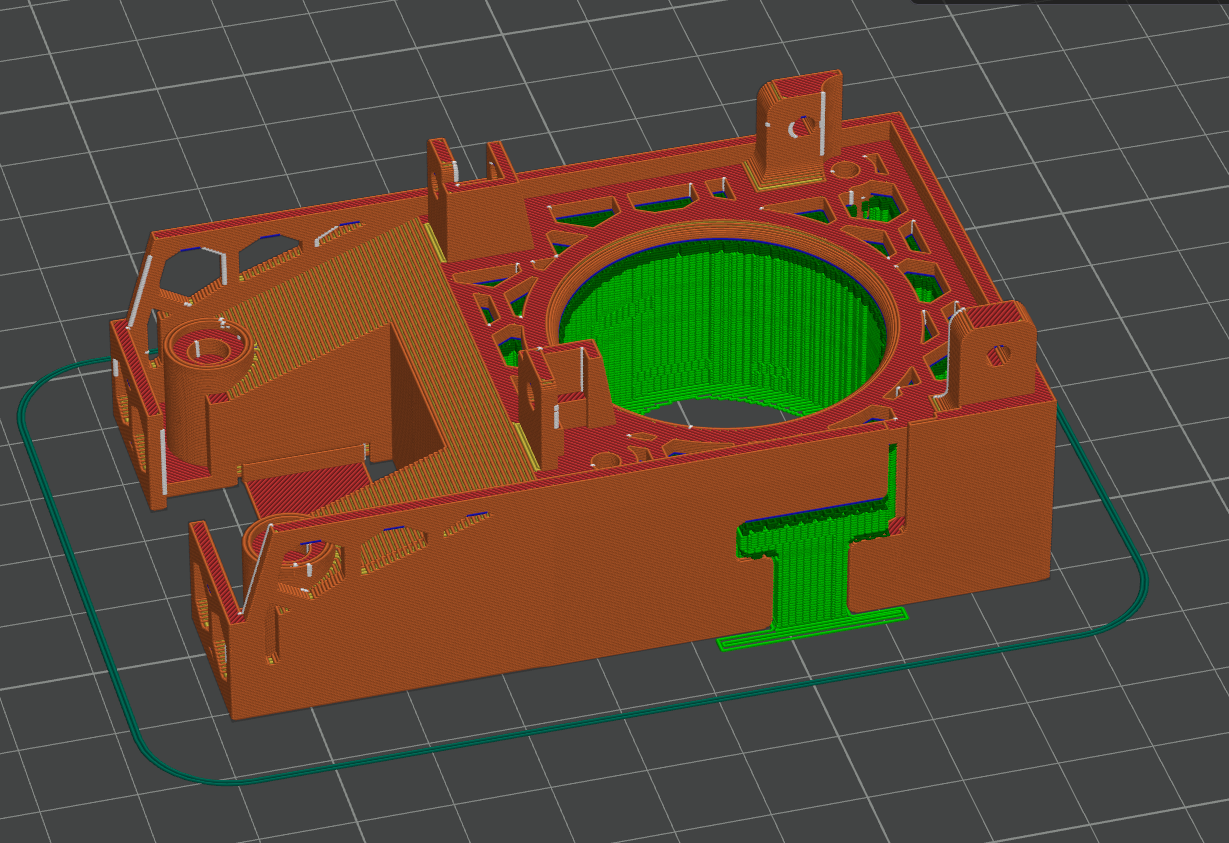Image resolution: width=1229 pixels, height=843 pixels.
Task: Click the small green support in back-right corner
Action: coord(880,208)
